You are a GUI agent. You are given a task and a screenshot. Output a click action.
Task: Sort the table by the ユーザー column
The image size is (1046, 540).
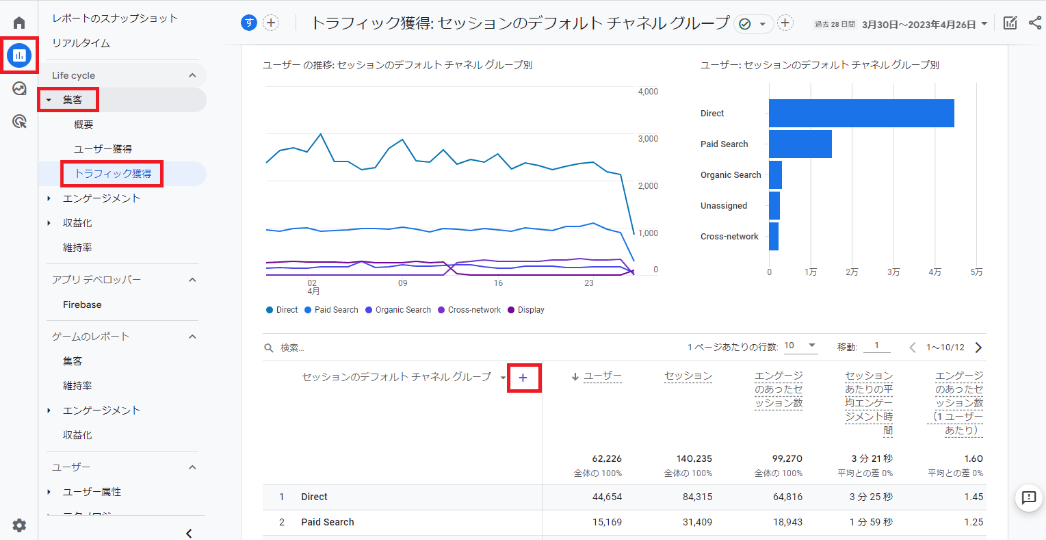[x=602, y=376]
